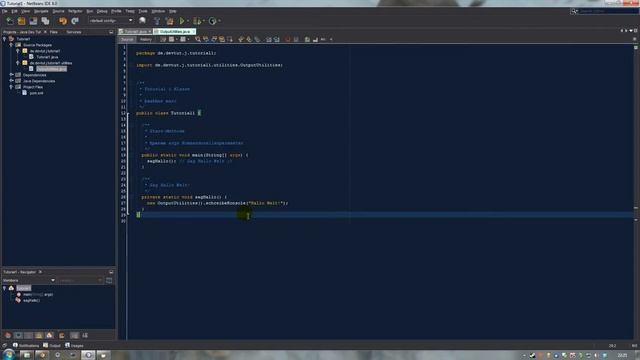Click the Profile Project icon
This screenshot has width=640, height=360.
pyautogui.click(x=212, y=21)
